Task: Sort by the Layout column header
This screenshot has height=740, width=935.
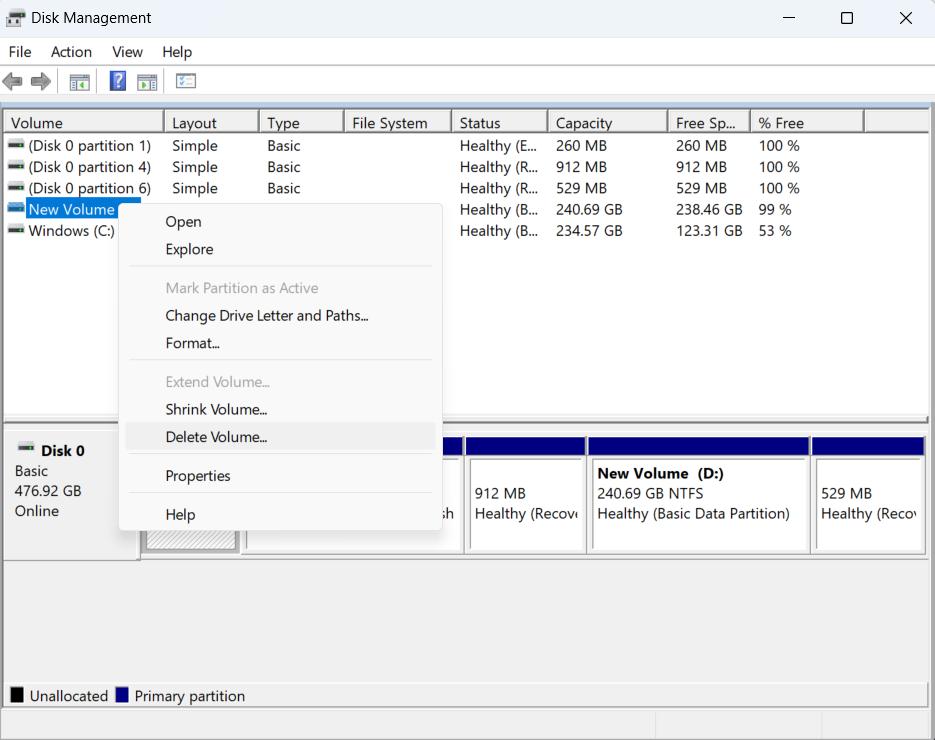Action: [211, 123]
